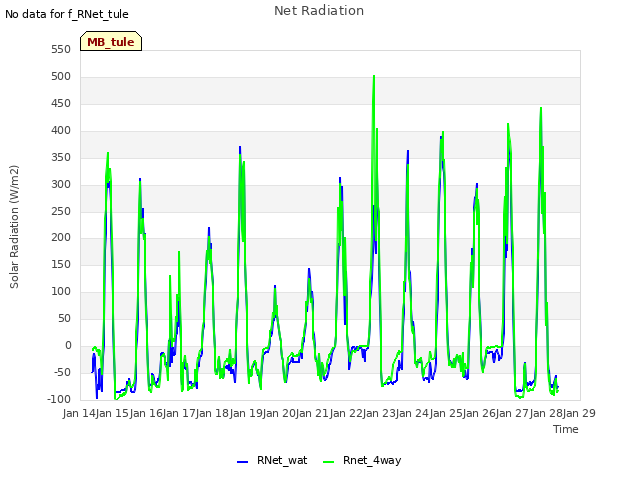Click the 0 y-axis tick label

pos(68,345)
